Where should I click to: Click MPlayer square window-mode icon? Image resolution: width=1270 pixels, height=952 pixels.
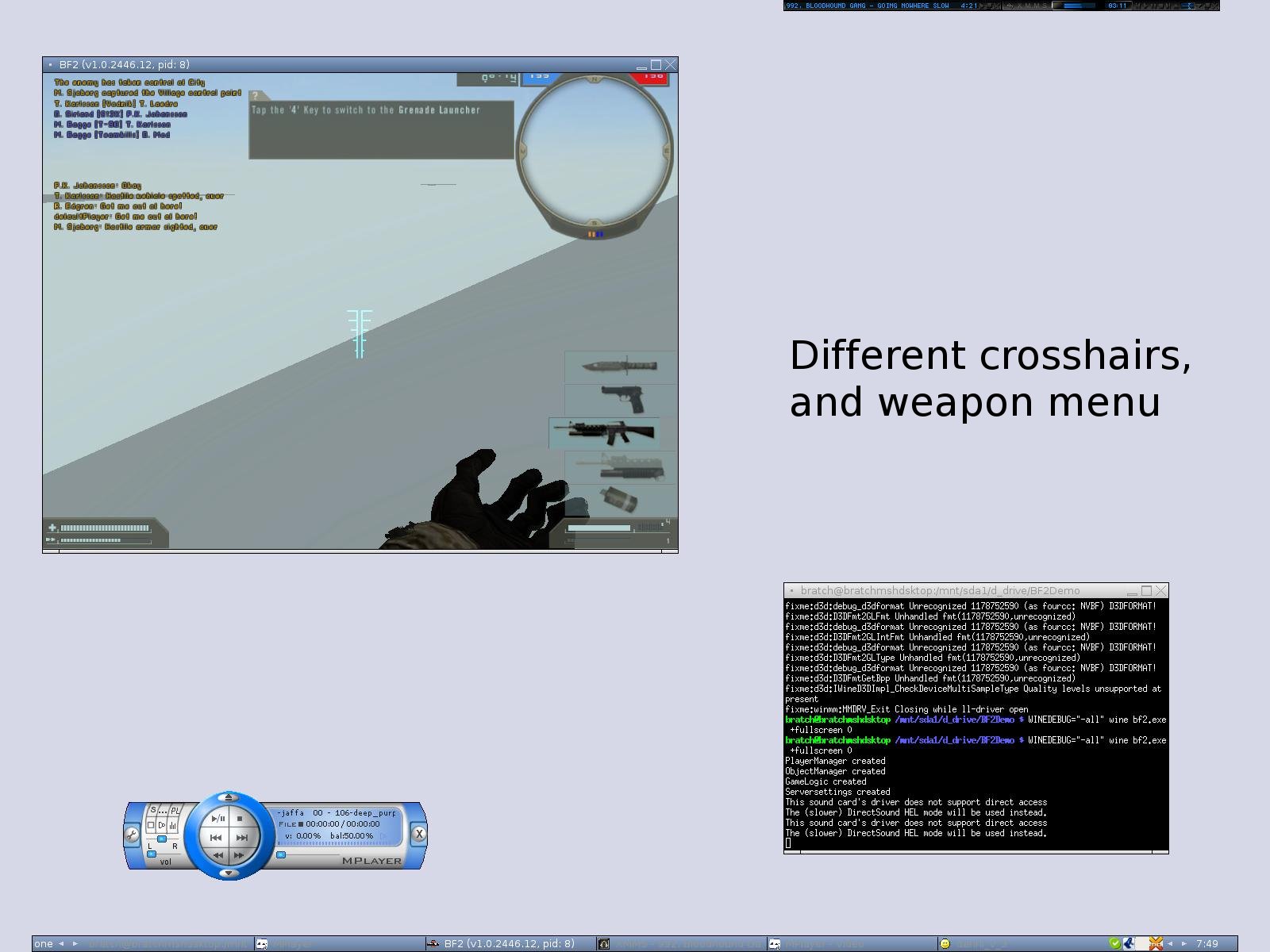(151, 825)
